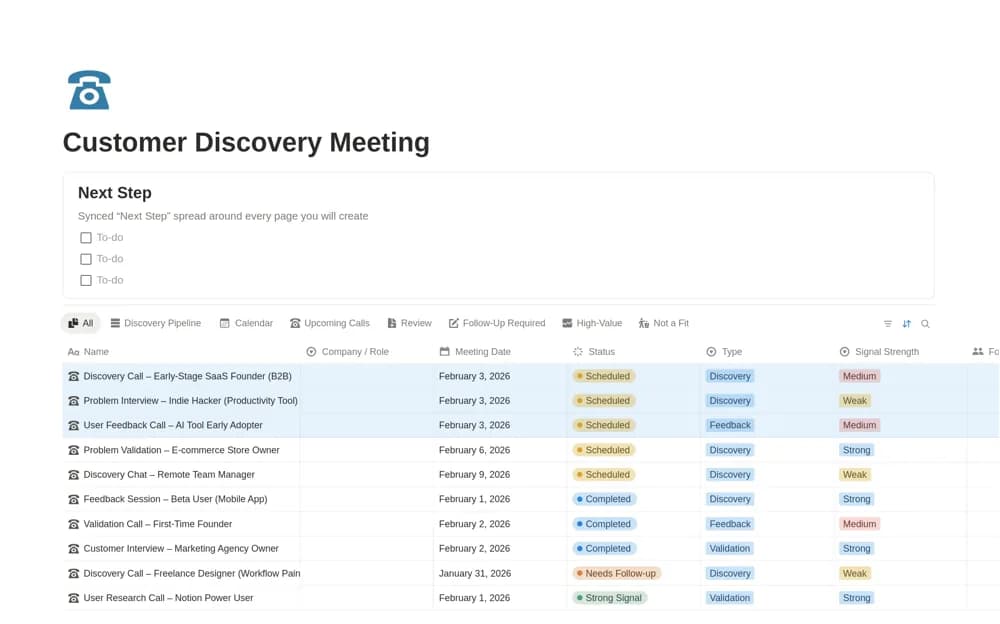The height and width of the screenshot is (624, 1000).
Task: Open User Research Call – Notion Power User
Action: click(168, 598)
